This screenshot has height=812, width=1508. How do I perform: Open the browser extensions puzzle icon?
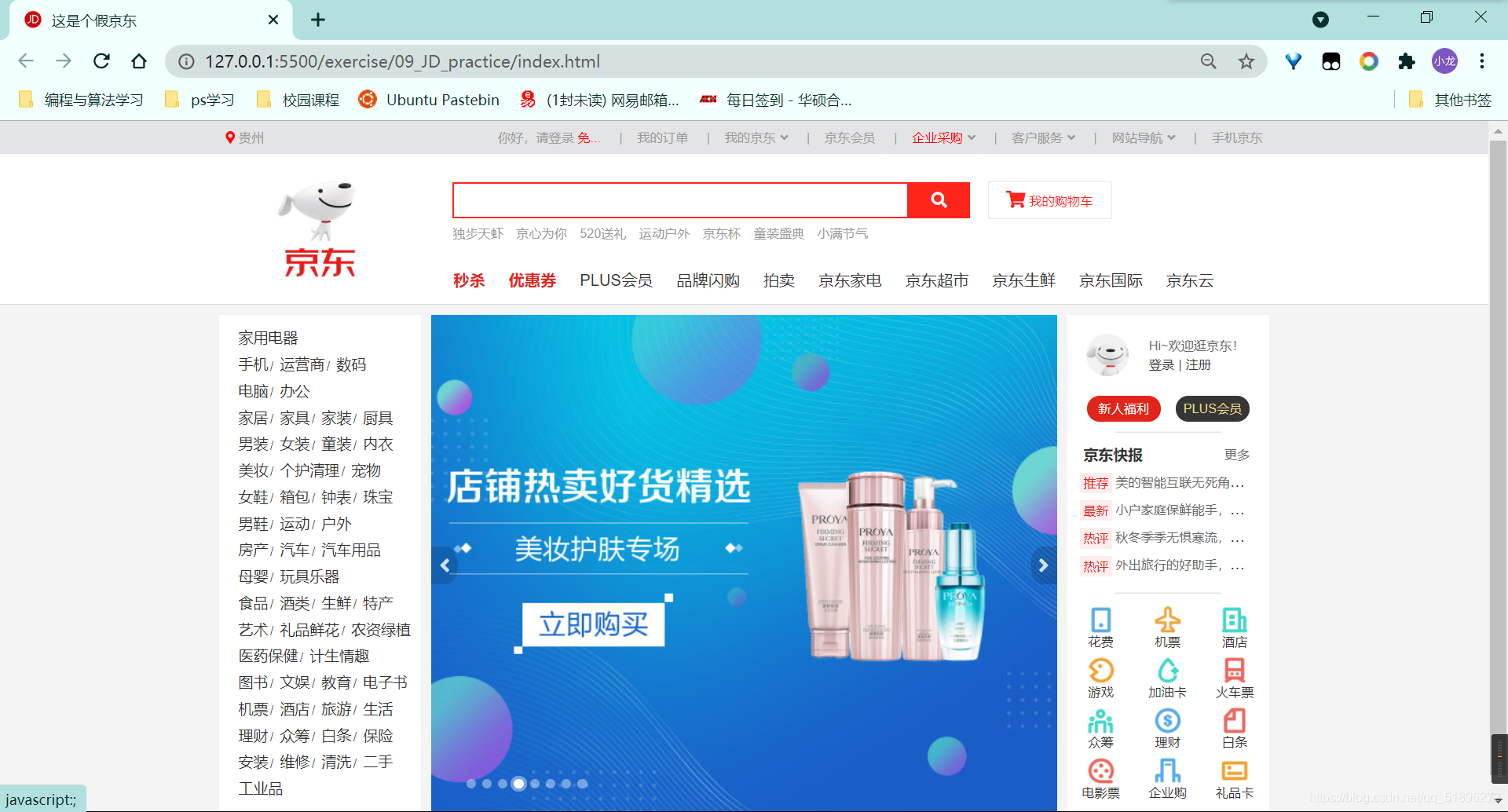coord(1407,61)
